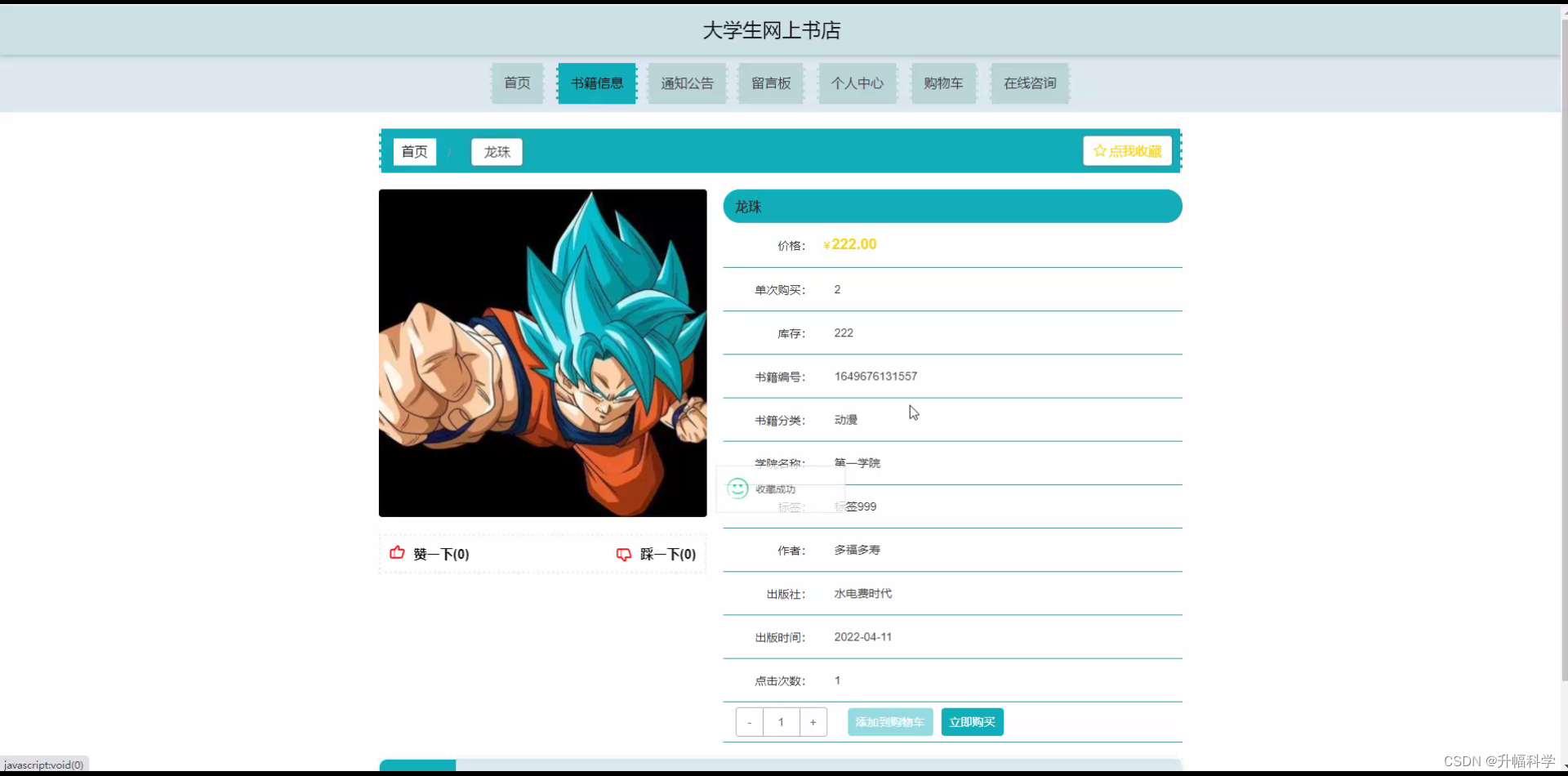Open the 在线咨询 online consultation page
The height and width of the screenshot is (776, 1568).
(1029, 83)
